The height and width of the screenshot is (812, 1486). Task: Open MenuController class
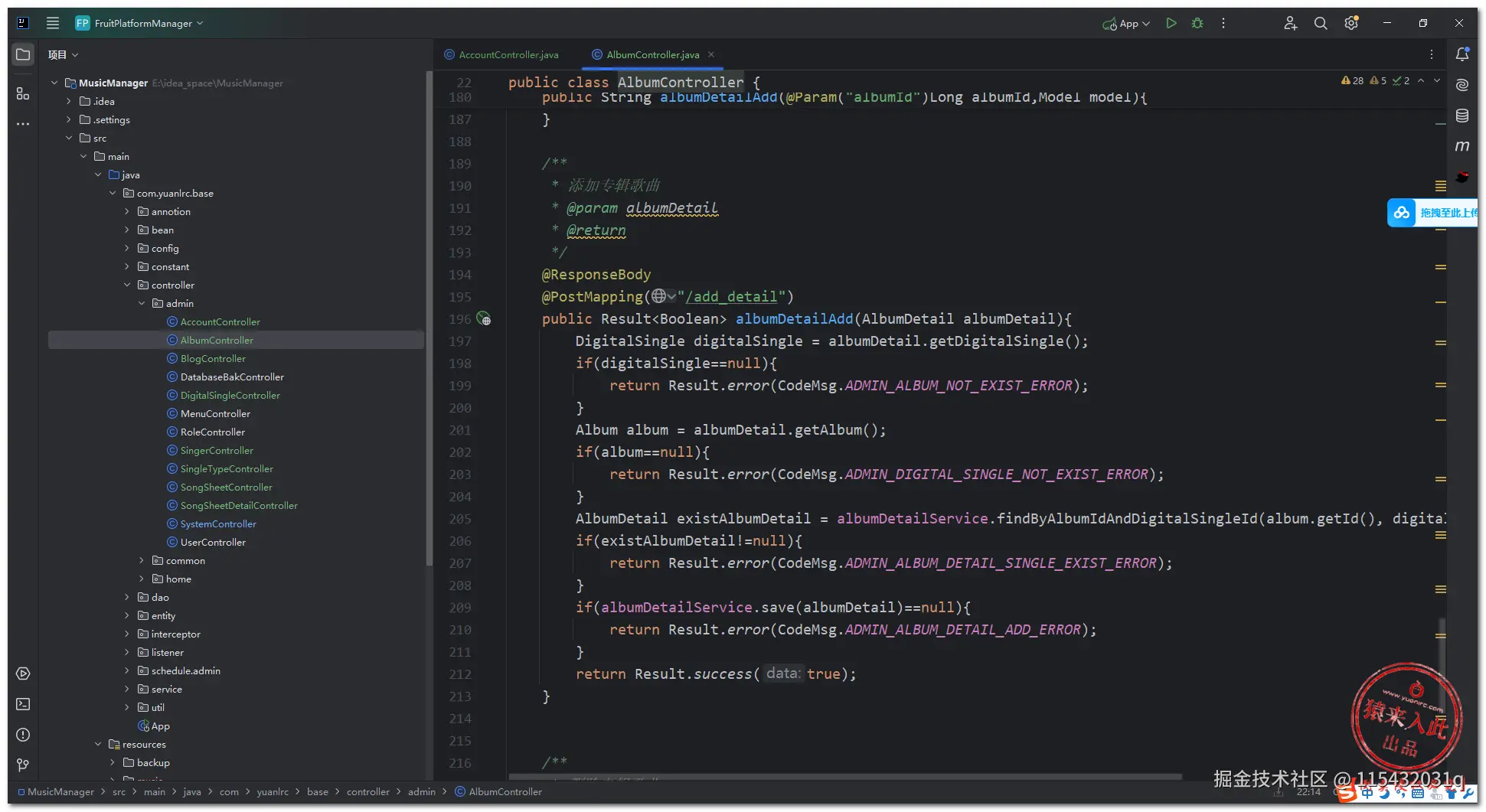(215, 413)
